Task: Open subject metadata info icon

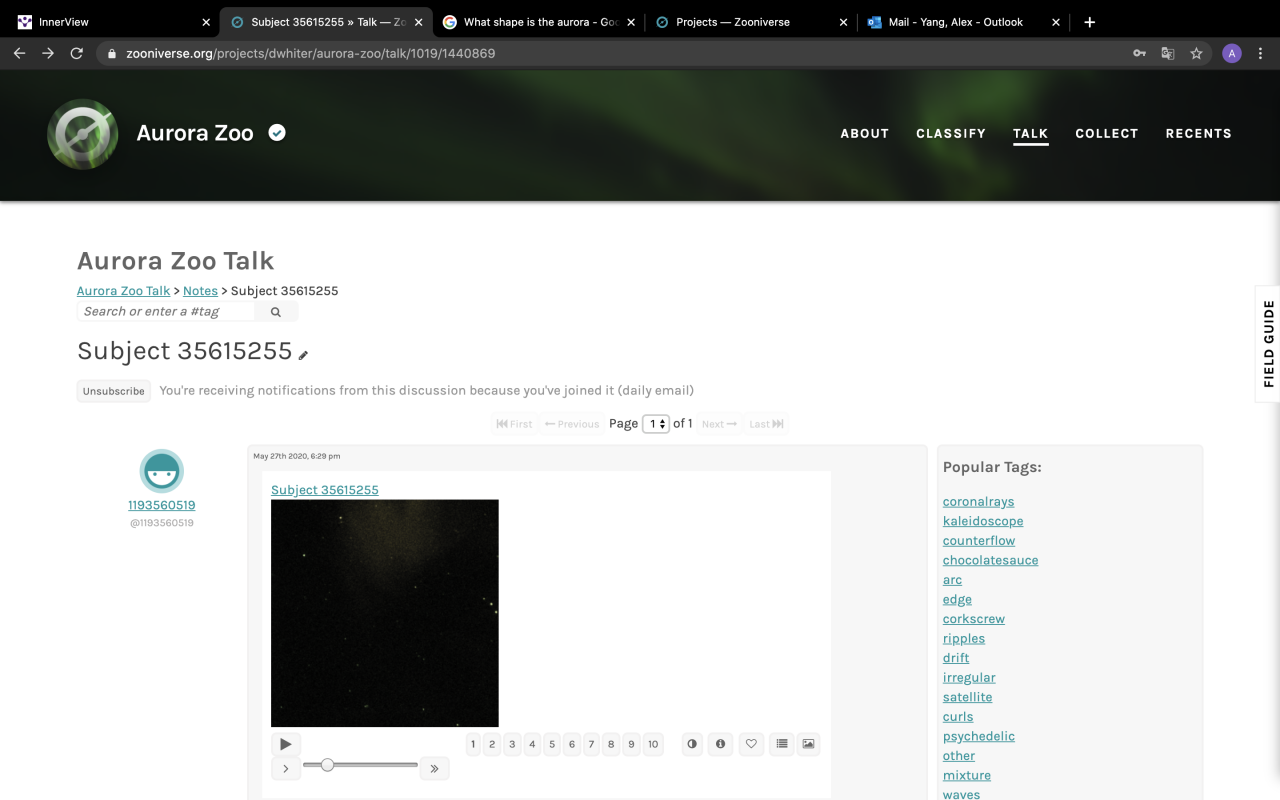Action: click(x=720, y=744)
